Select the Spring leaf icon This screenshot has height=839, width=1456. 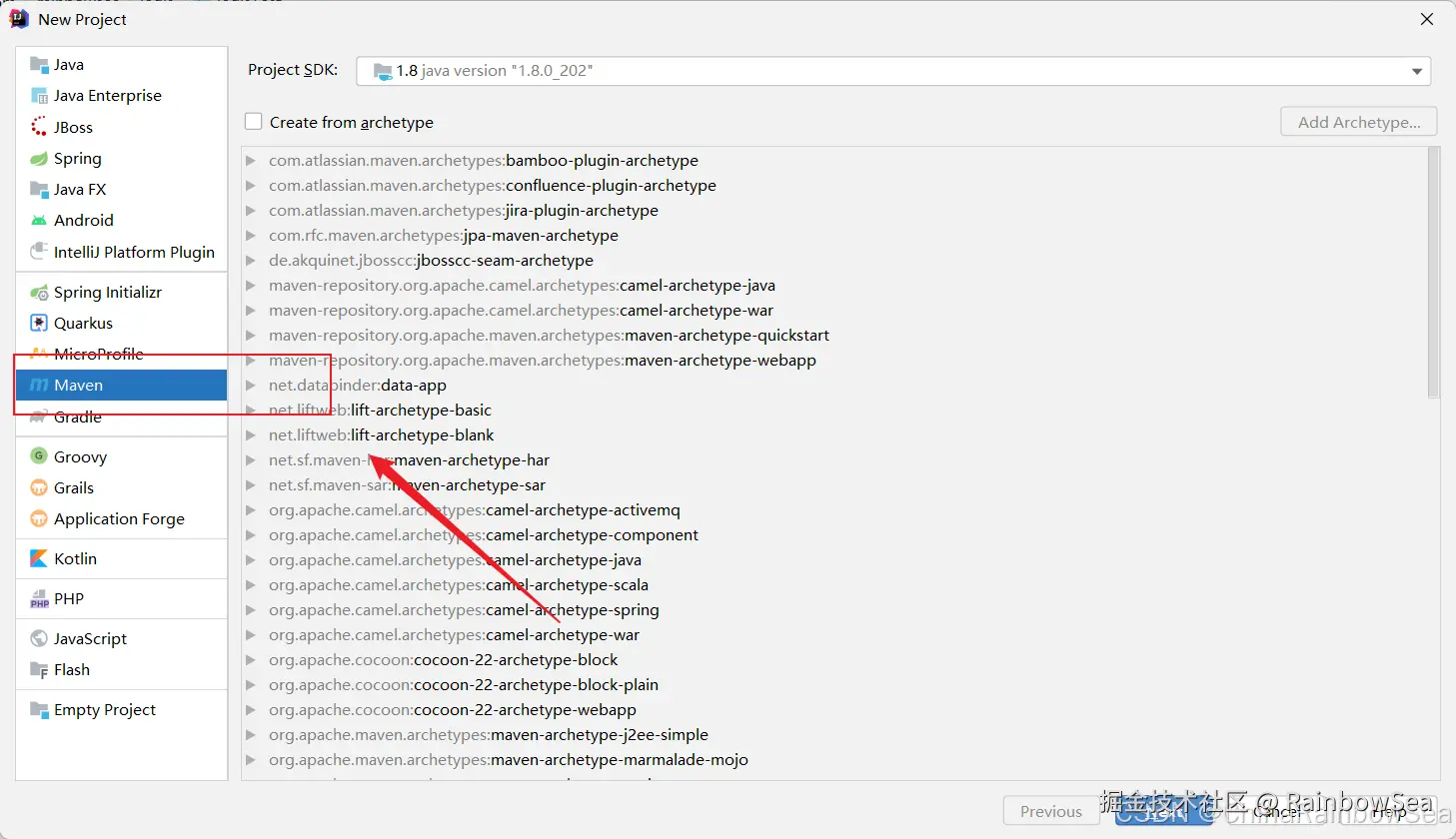pyautogui.click(x=39, y=159)
